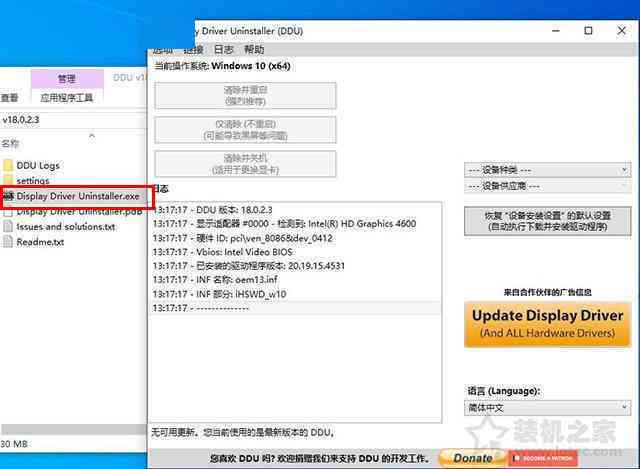
Task: Click the Update Display Driver ad banner
Action: [x=547, y=325]
